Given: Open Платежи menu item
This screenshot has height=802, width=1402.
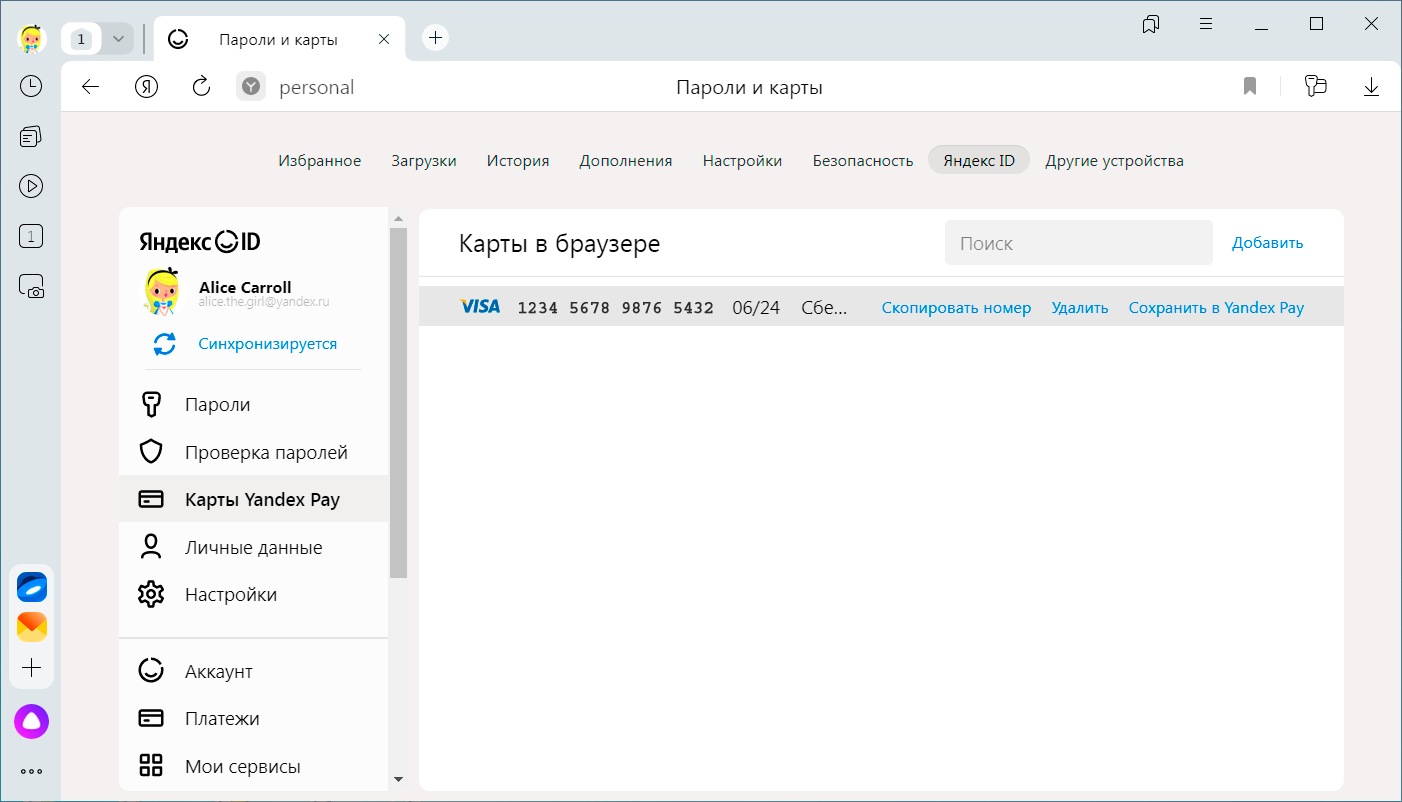Looking at the screenshot, I should (254, 718).
